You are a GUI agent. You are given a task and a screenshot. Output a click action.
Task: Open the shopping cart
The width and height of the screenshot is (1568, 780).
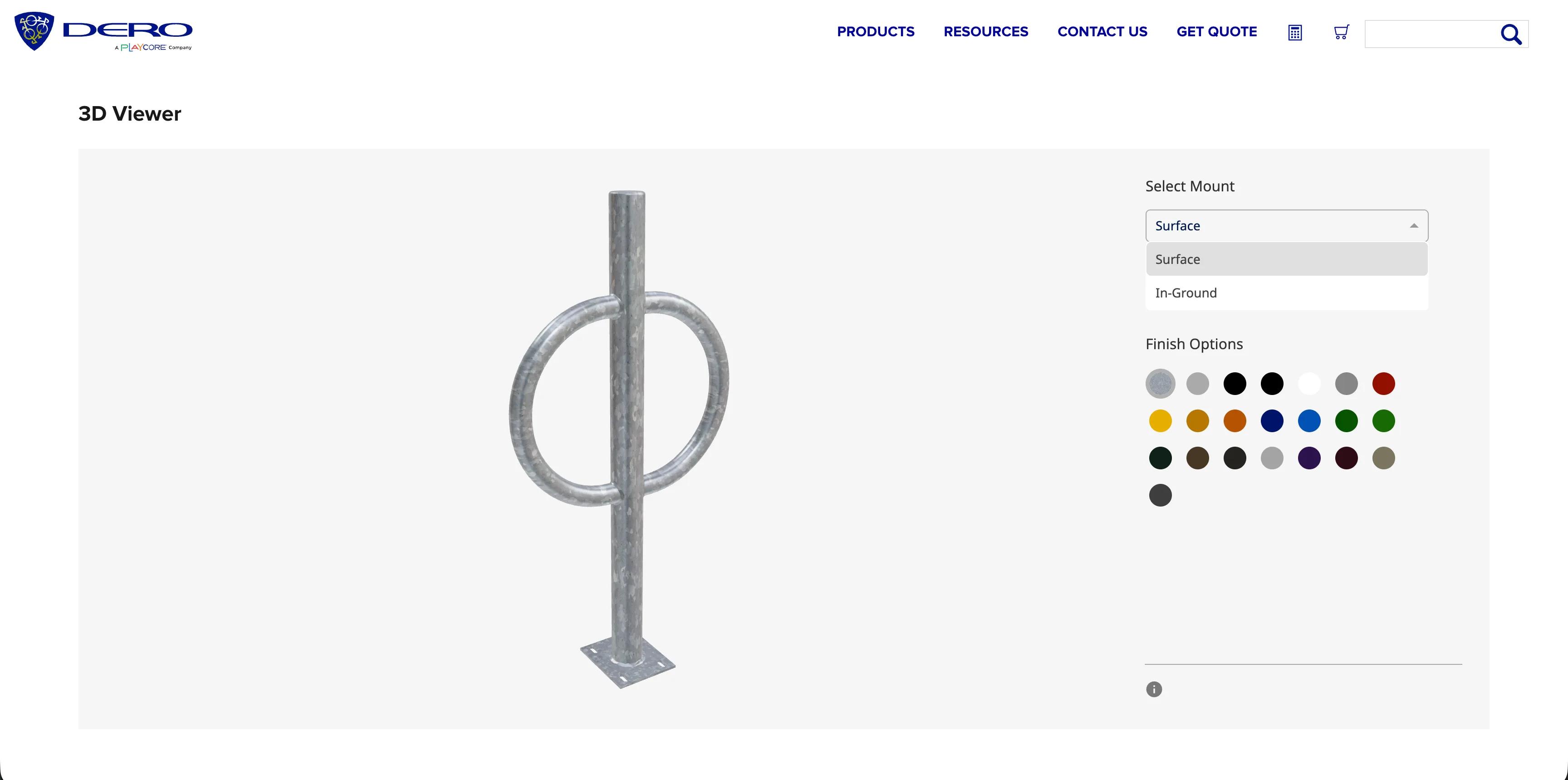click(1341, 32)
